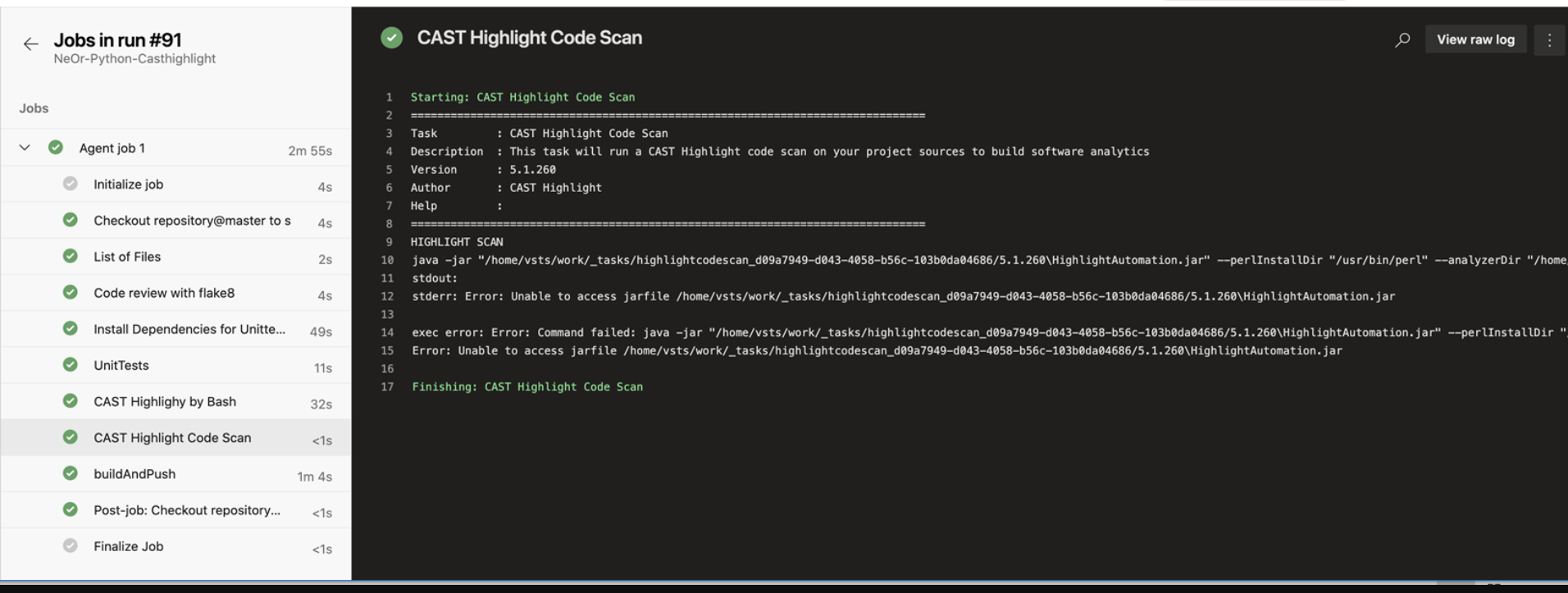Click the Description log line on line 4
1568x593 pixels.
pyautogui.click(x=780, y=151)
